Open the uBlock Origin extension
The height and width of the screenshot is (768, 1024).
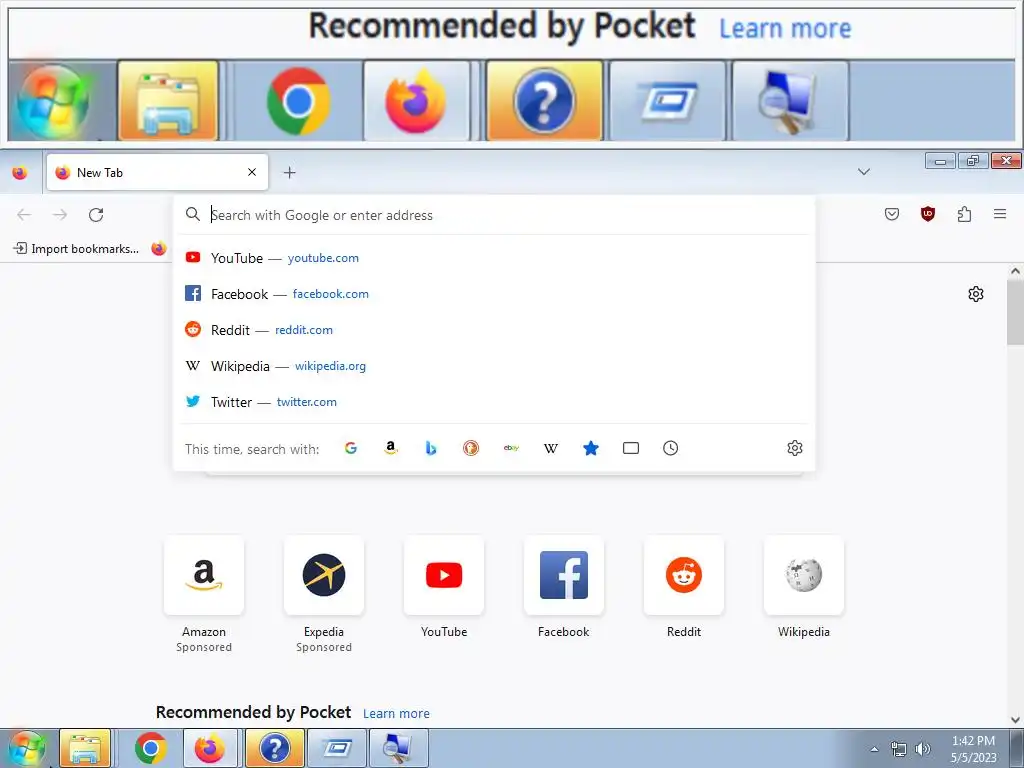click(x=927, y=214)
